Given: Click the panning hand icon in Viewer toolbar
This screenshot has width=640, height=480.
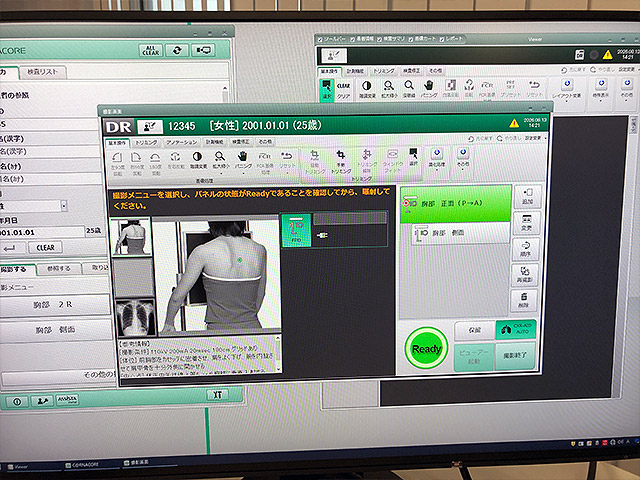Looking at the screenshot, I should [428, 89].
